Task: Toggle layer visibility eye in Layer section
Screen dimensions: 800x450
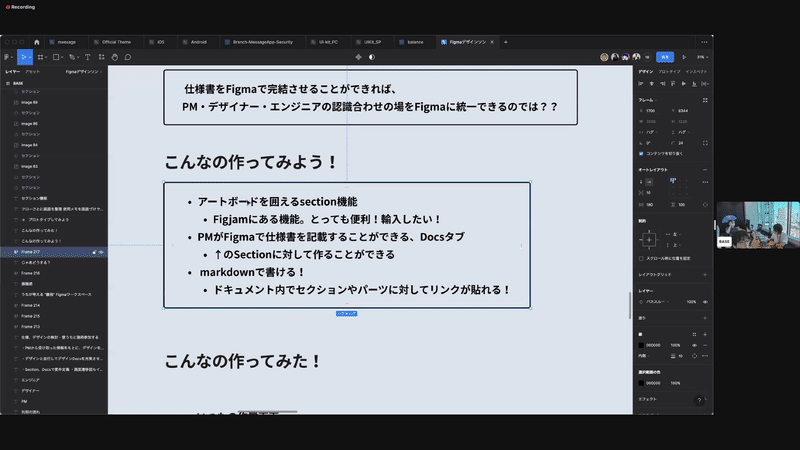Action: (705, 302)
